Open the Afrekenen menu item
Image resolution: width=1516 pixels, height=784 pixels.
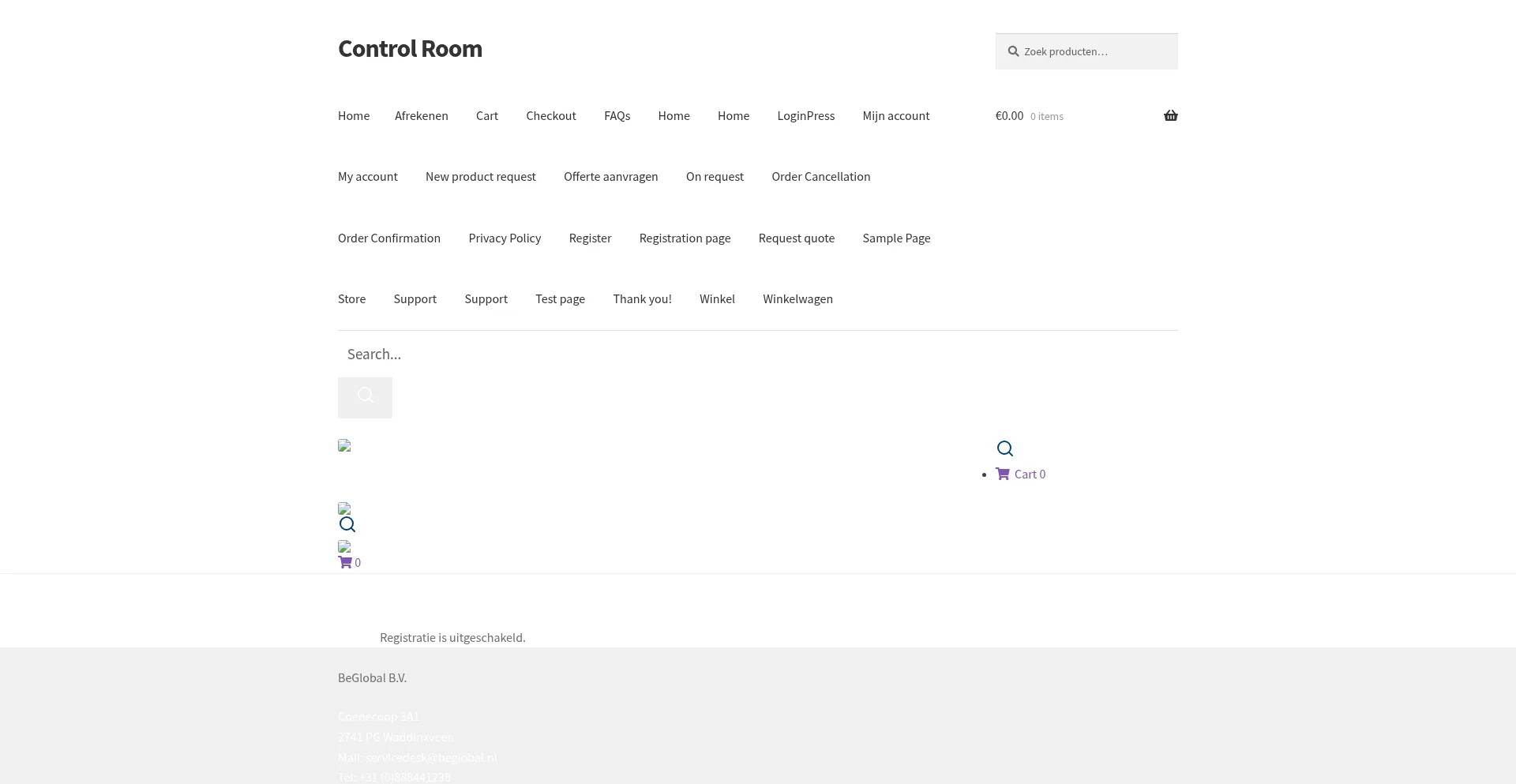pos(421,115)
